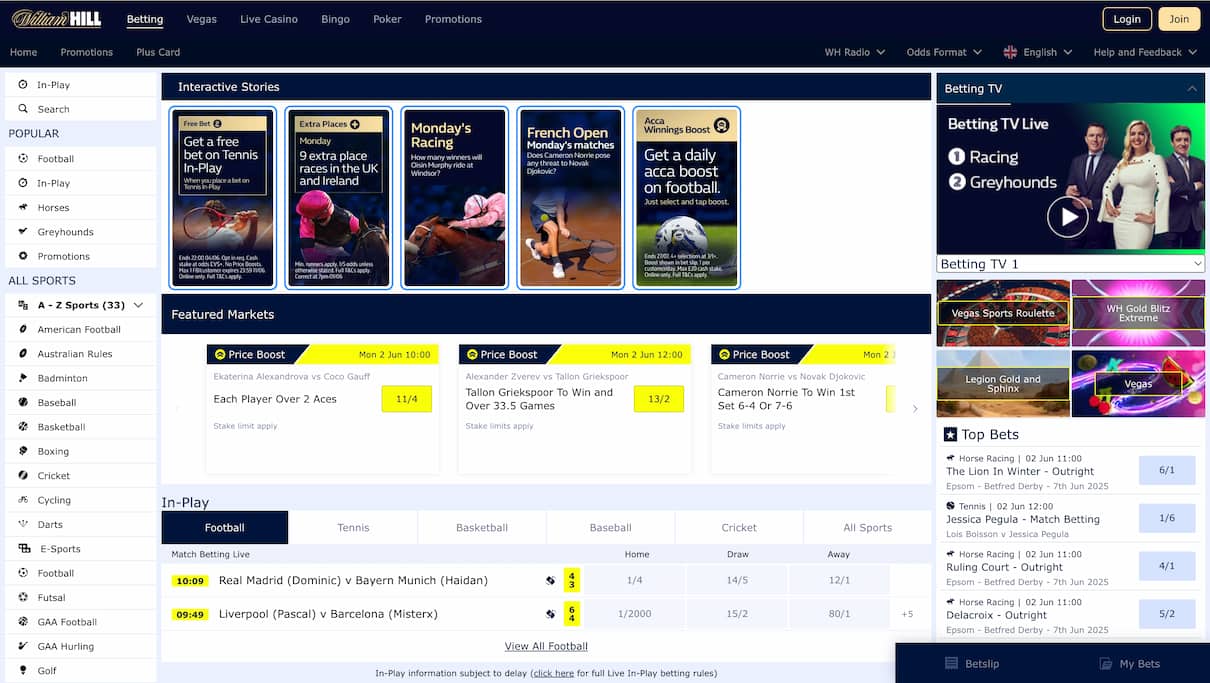
Task: Click the Badminton icon
Action: point(23,378)
